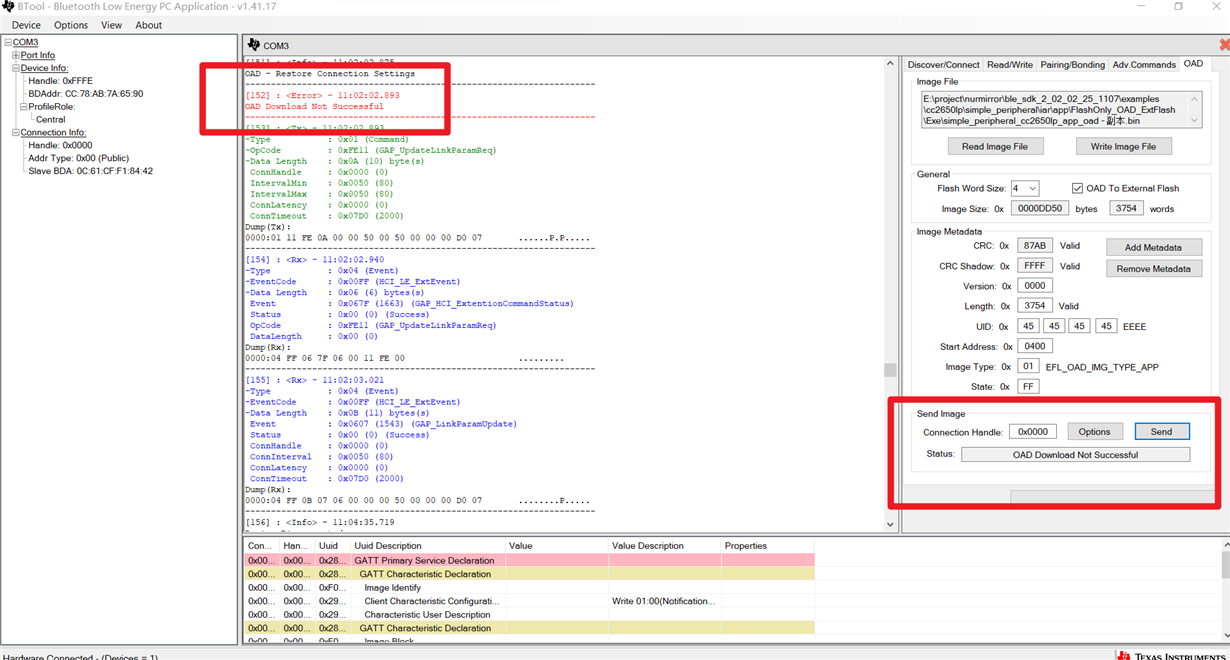This screenshot has height=660, width=1230.
Task: Click the Version value field
Action: [1034, 285]
